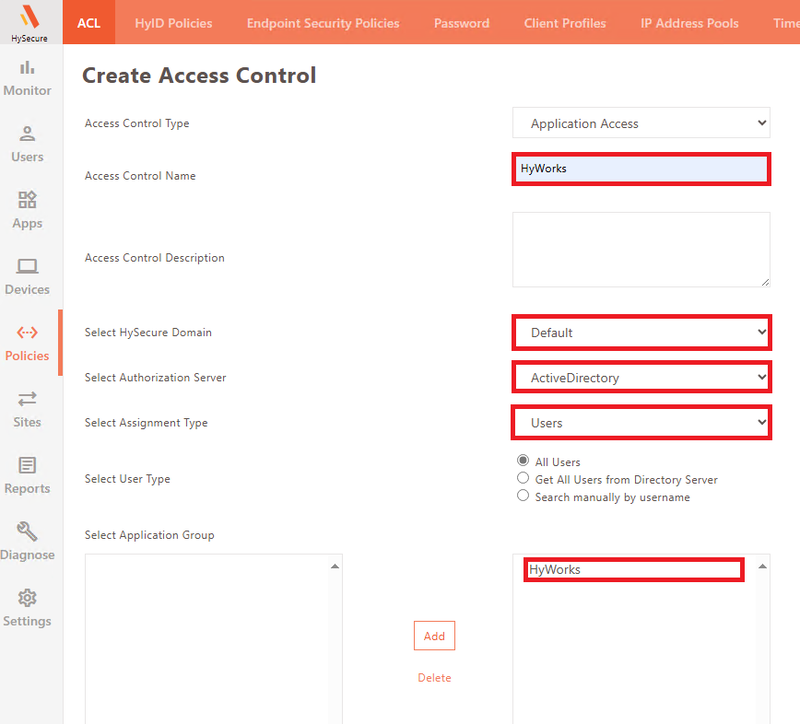Click the Access Control Description text area
800x724 pixels.
tap(641, 249)
